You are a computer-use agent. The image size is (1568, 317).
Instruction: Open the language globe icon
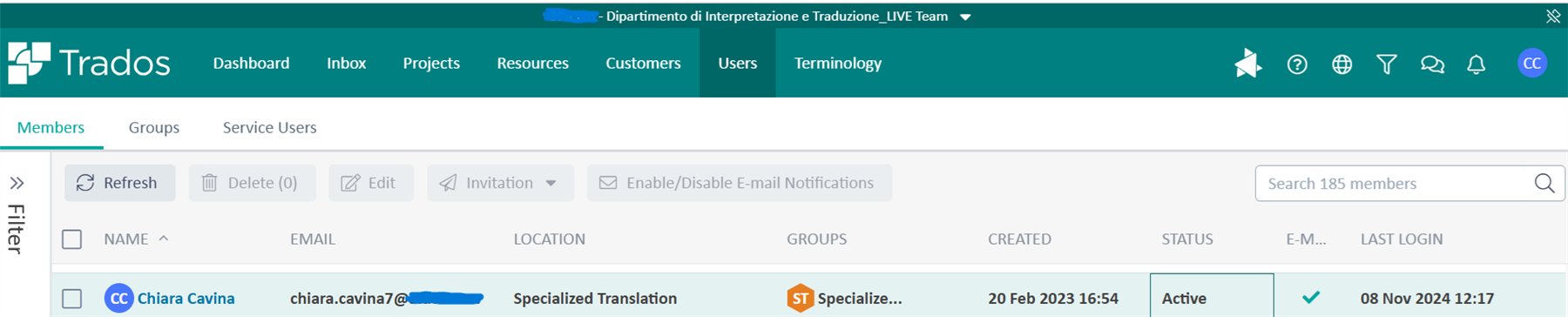1342,64
